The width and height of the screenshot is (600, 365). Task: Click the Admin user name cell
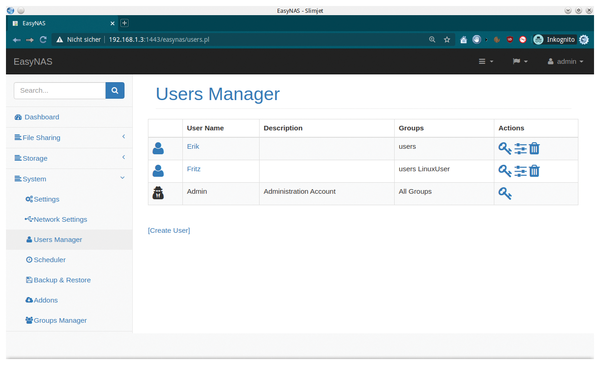tap(221, 193)
